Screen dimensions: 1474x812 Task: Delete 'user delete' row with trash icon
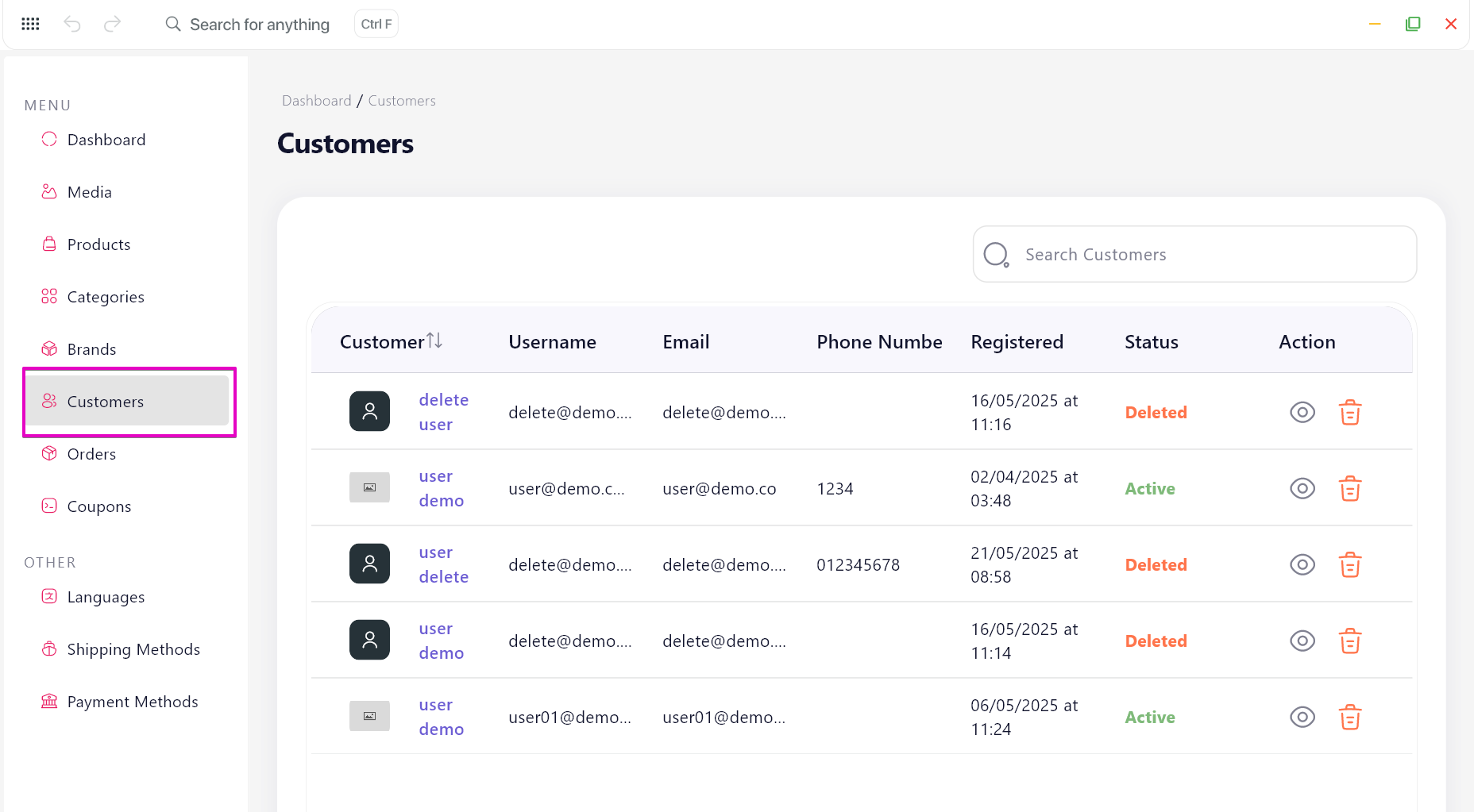(x=1350, y=564)
